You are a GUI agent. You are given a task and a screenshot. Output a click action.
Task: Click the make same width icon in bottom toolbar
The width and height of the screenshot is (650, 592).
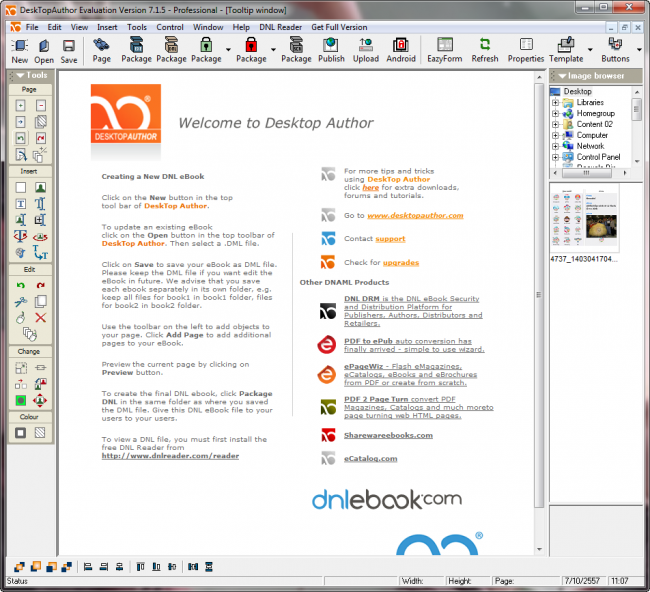193,566
